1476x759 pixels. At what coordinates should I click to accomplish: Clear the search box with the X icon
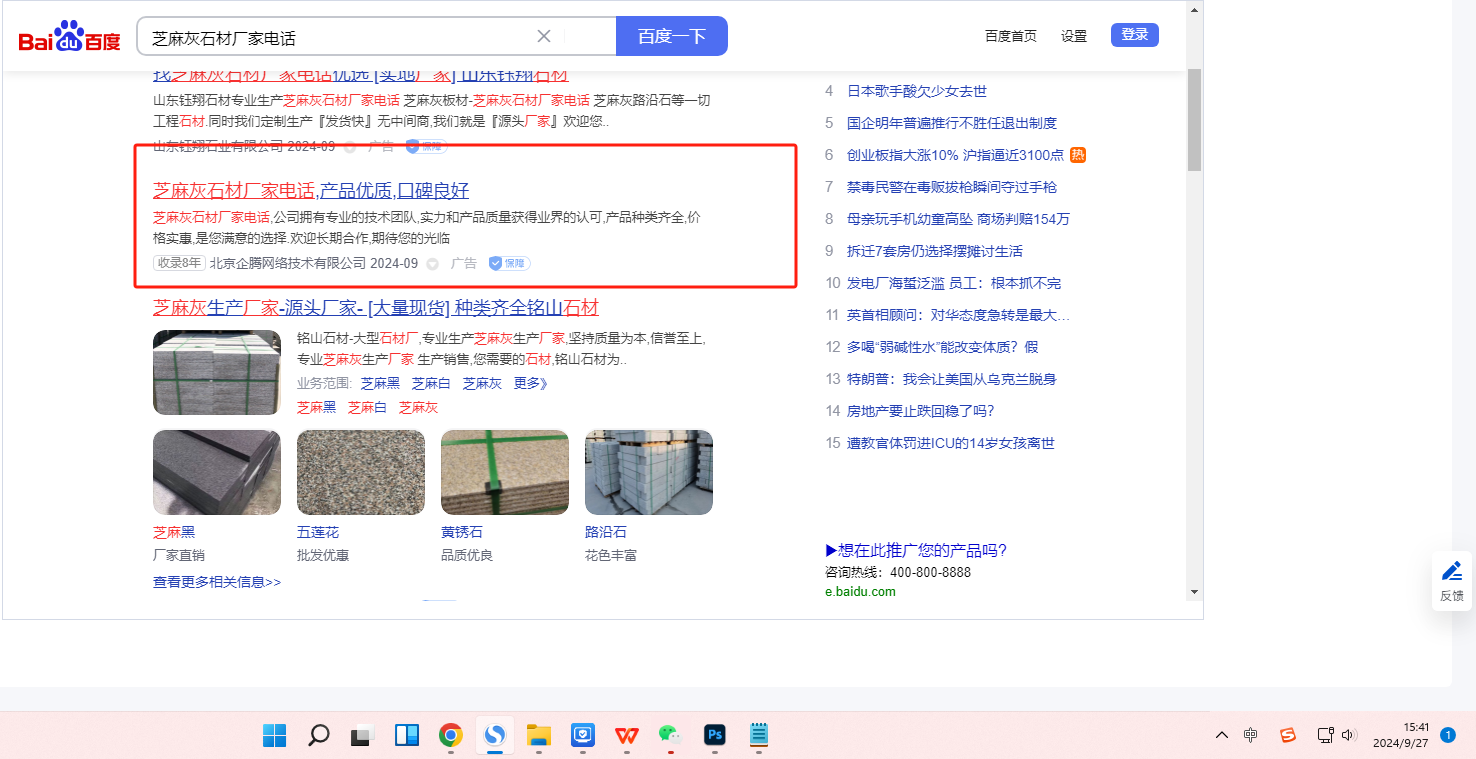[x=544, y=37]
